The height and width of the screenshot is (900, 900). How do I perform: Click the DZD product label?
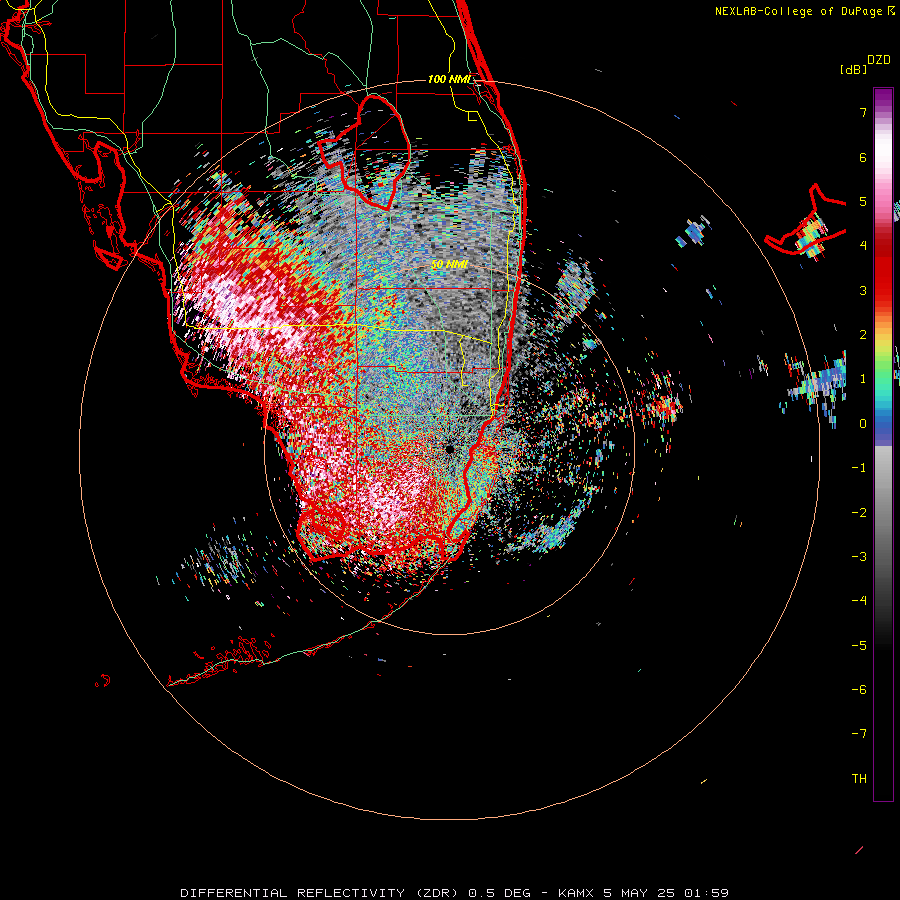click(x=879, y=60)
